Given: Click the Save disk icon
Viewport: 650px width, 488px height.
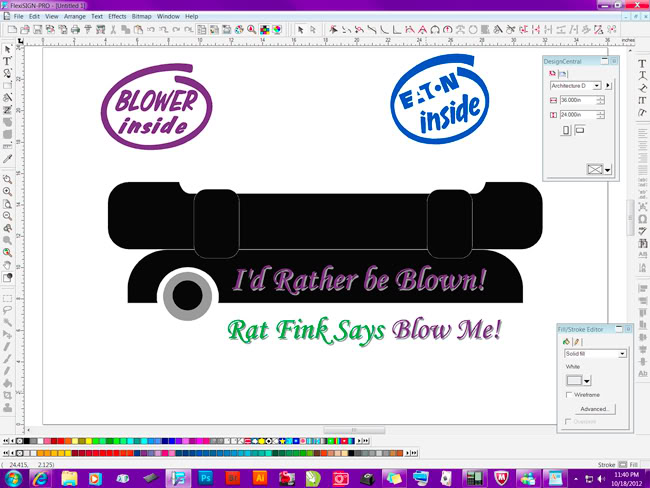Looking at the screenshot, I should click(x=38, y=29).
